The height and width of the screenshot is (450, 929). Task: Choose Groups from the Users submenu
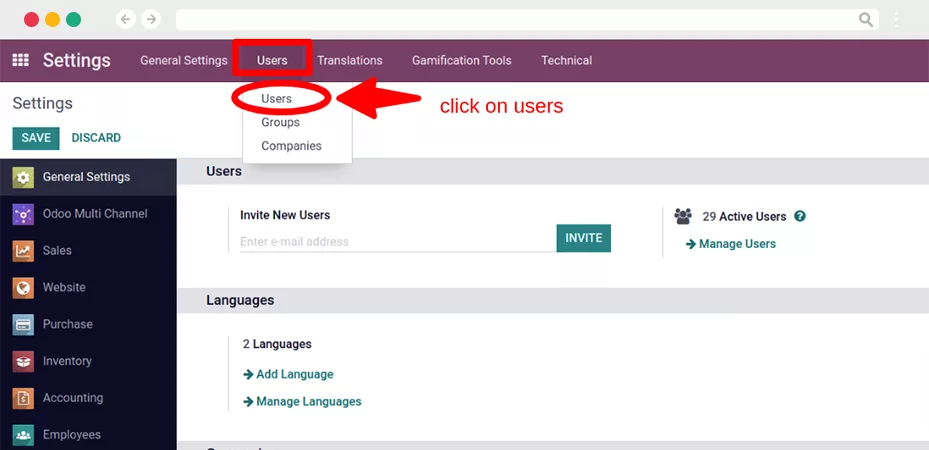280,122
